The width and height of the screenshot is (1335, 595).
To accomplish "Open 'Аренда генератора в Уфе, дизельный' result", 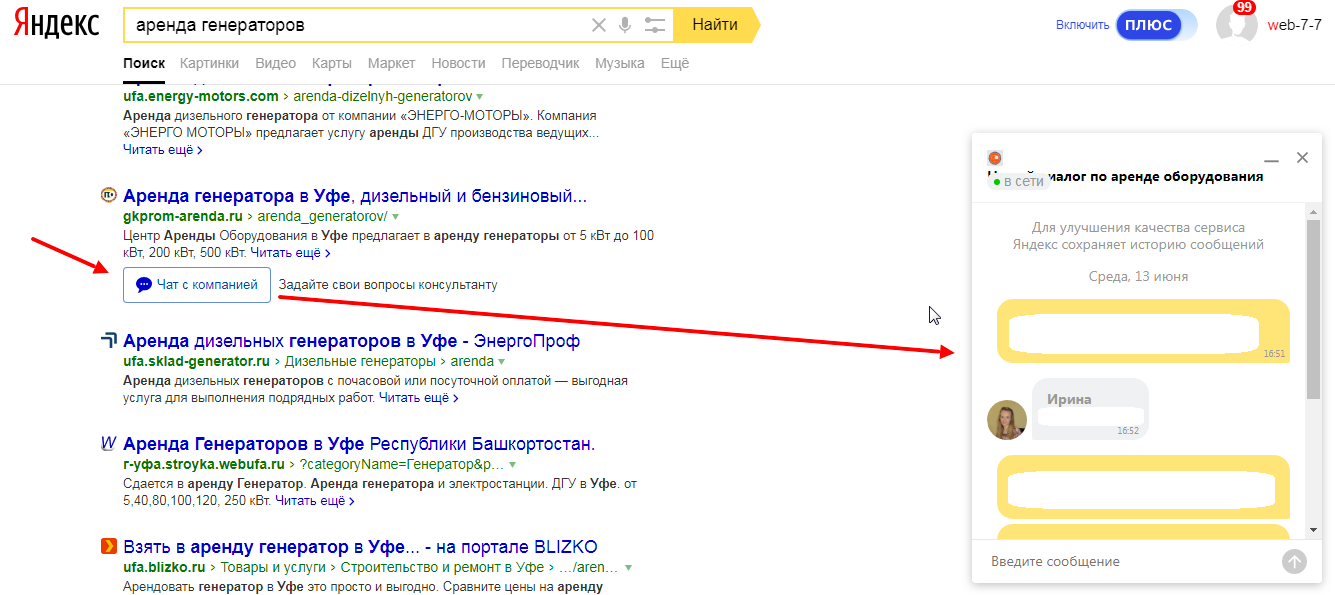I will coord(355,195).
